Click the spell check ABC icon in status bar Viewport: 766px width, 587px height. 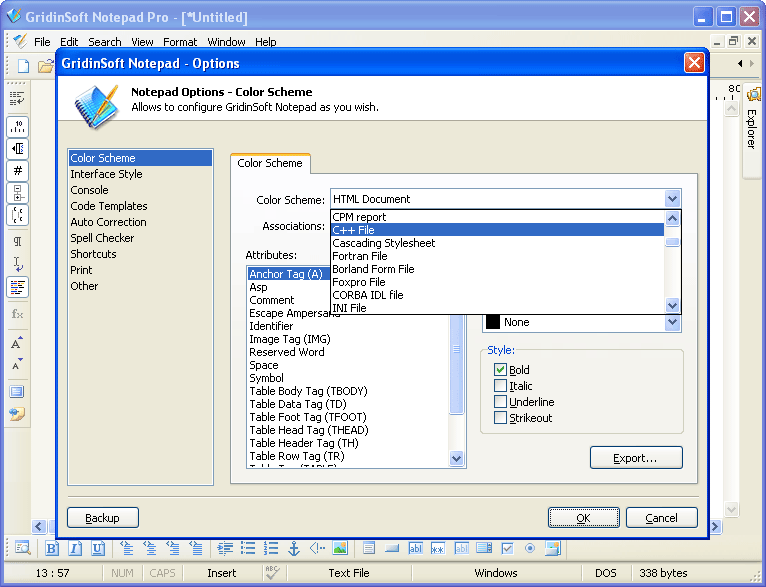point(272,572)
